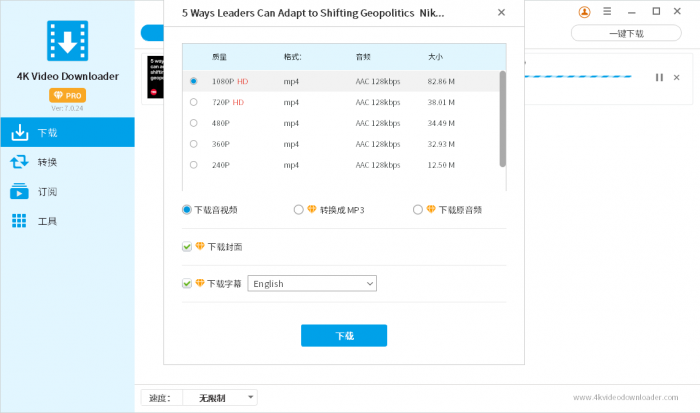This screenshot has width=700, height=413.
Task: Open the 订阅 (Subscribe) sidebar section
Action: pyautogui.click(x=67, y=192)
